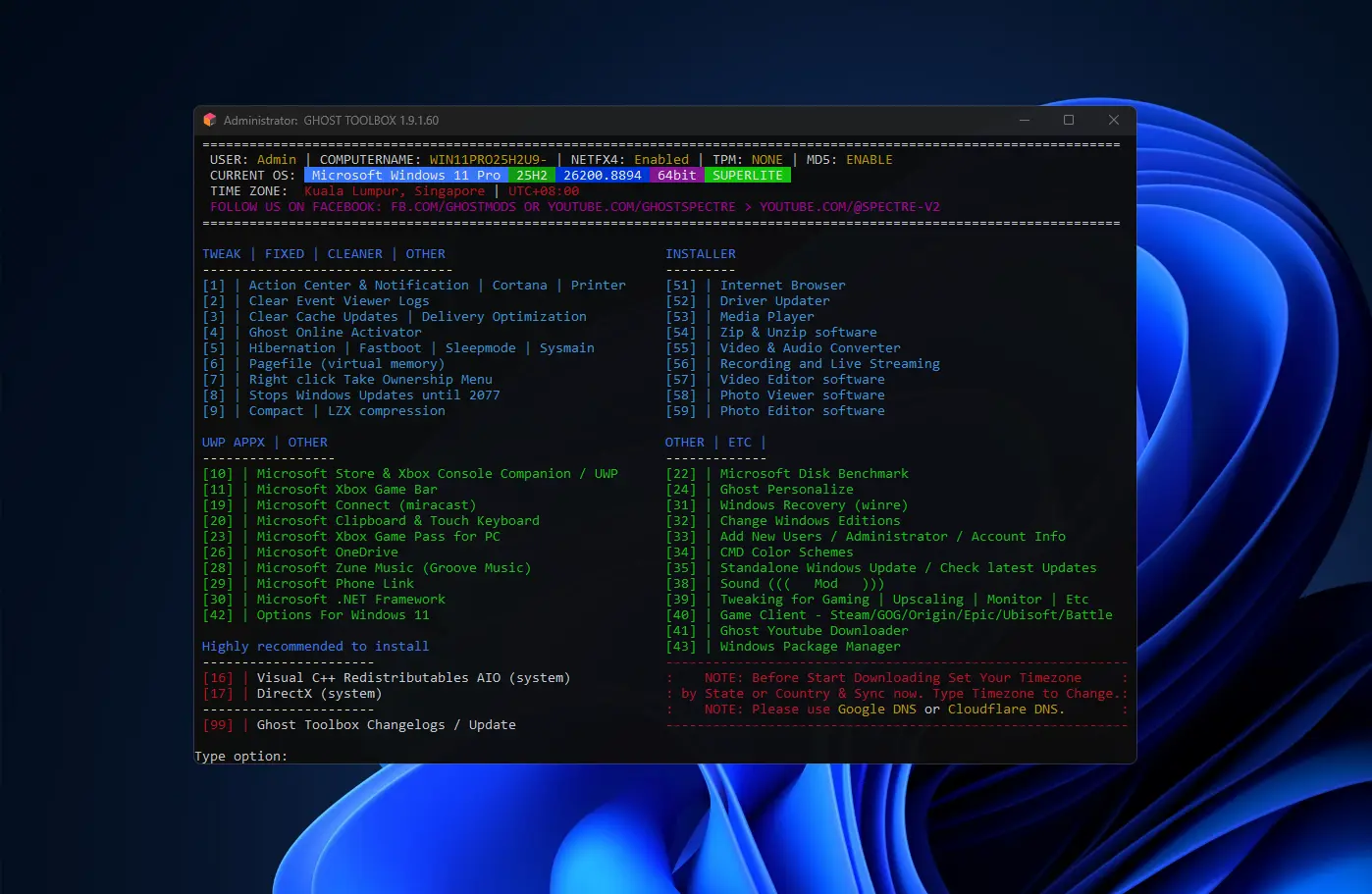Click 'Microsoft Xbox Game Pass for PC' option
Viewport: 1372px width, 894px height.
(379, 537)
